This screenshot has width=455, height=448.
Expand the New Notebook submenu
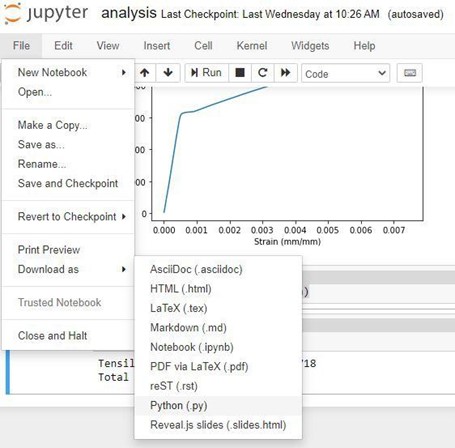click(68, 72)
